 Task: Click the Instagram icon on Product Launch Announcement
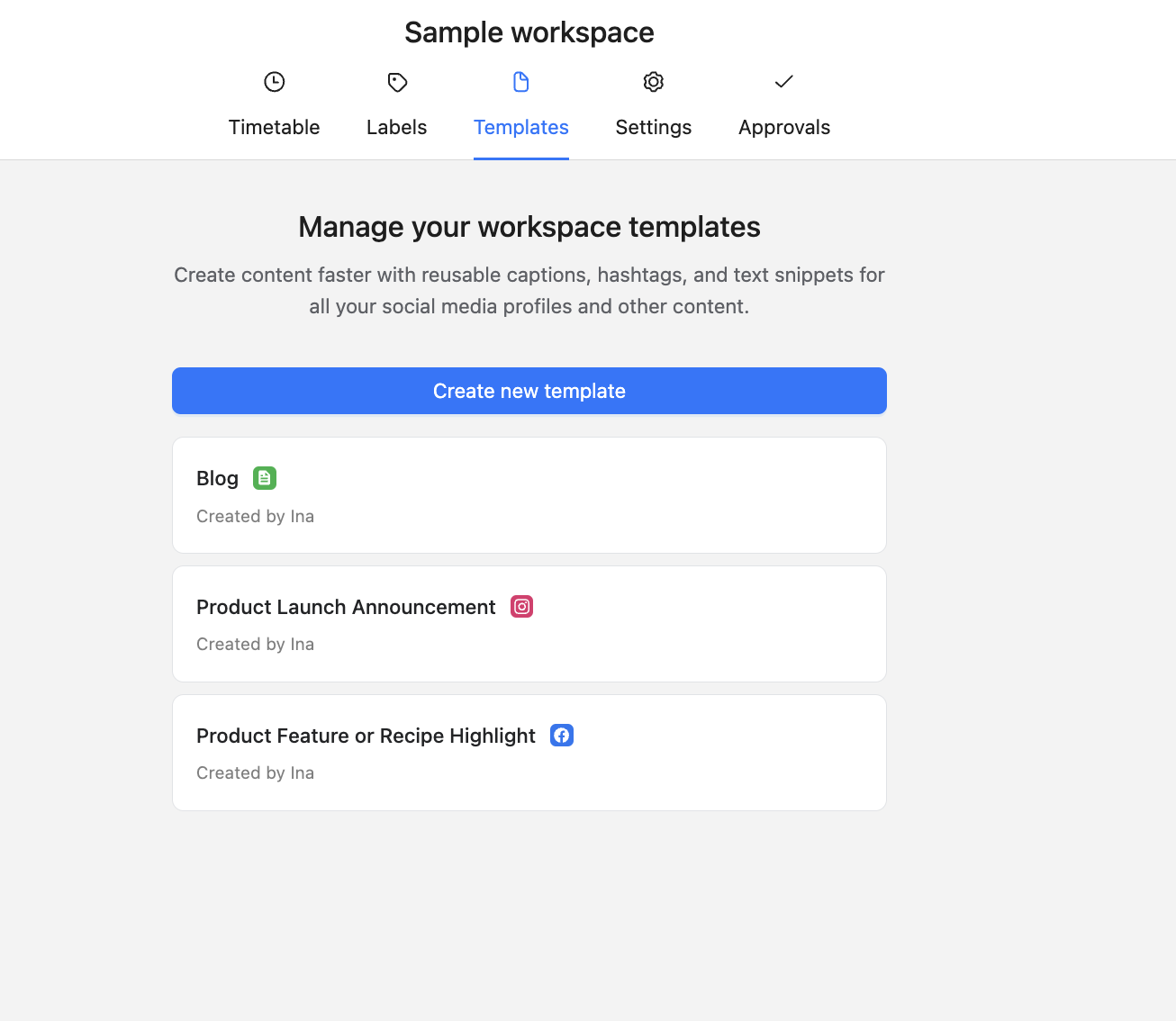coord(522,607)
